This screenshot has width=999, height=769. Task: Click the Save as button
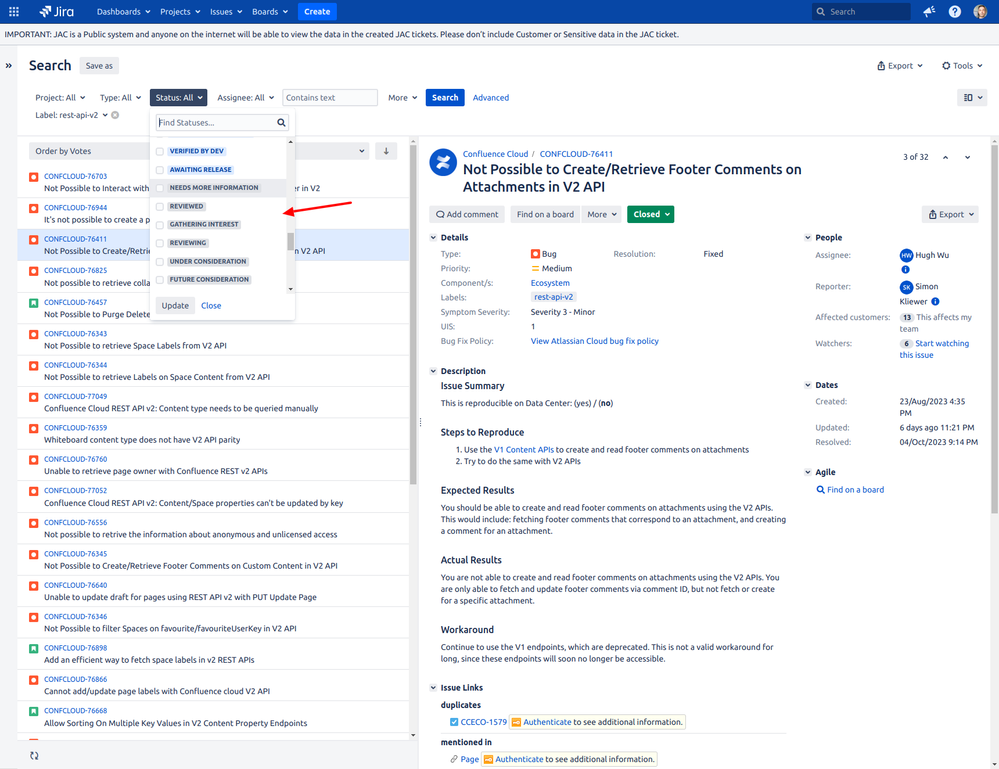coord(99,66)
